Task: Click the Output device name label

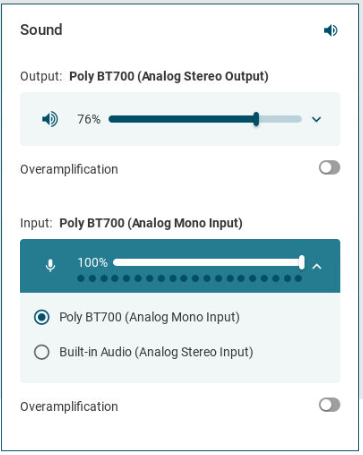Action: point(169,76)
